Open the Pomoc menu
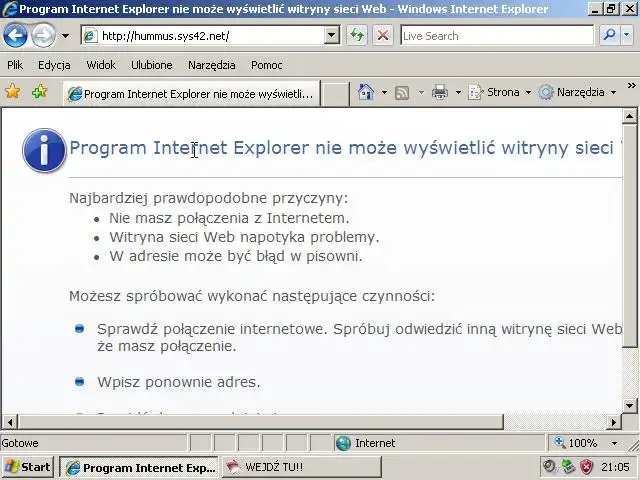640x480 pixels. 267,65
